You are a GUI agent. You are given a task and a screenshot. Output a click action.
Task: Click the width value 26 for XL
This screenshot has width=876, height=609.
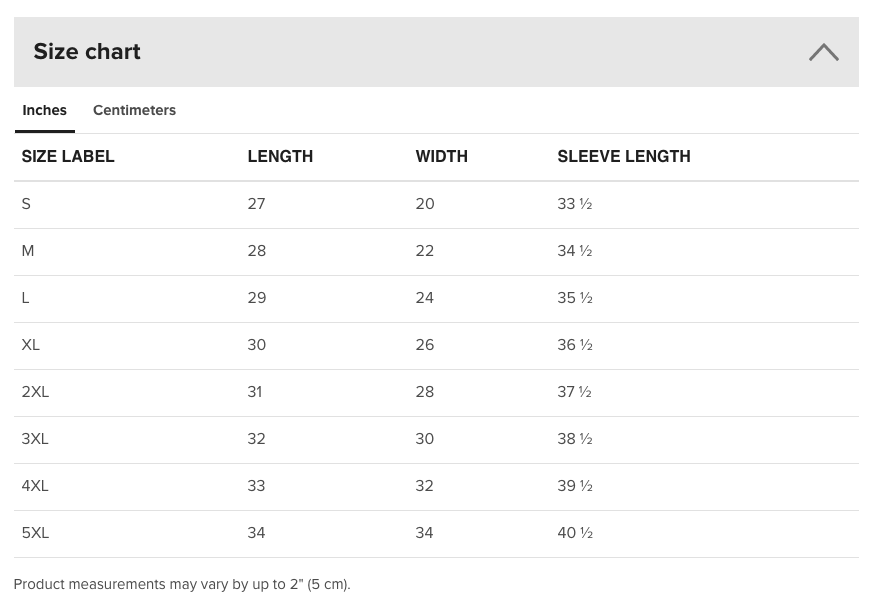425,345
